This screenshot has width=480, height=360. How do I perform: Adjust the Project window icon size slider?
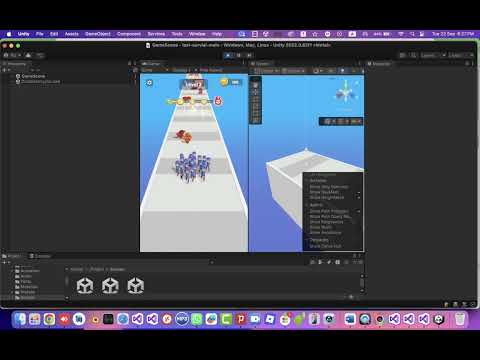tap(351, 297)
